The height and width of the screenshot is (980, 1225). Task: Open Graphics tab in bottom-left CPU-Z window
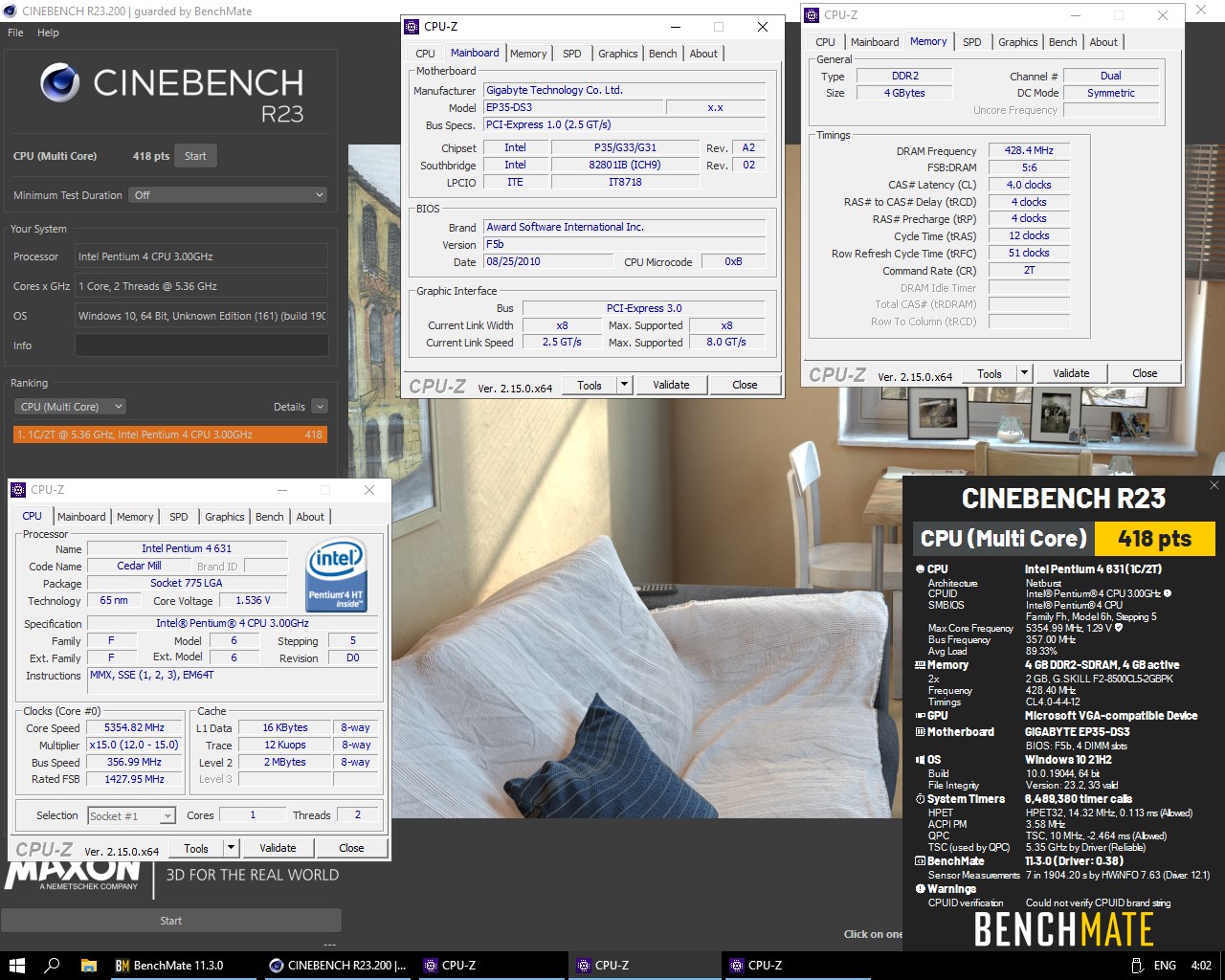click(225, 517)
